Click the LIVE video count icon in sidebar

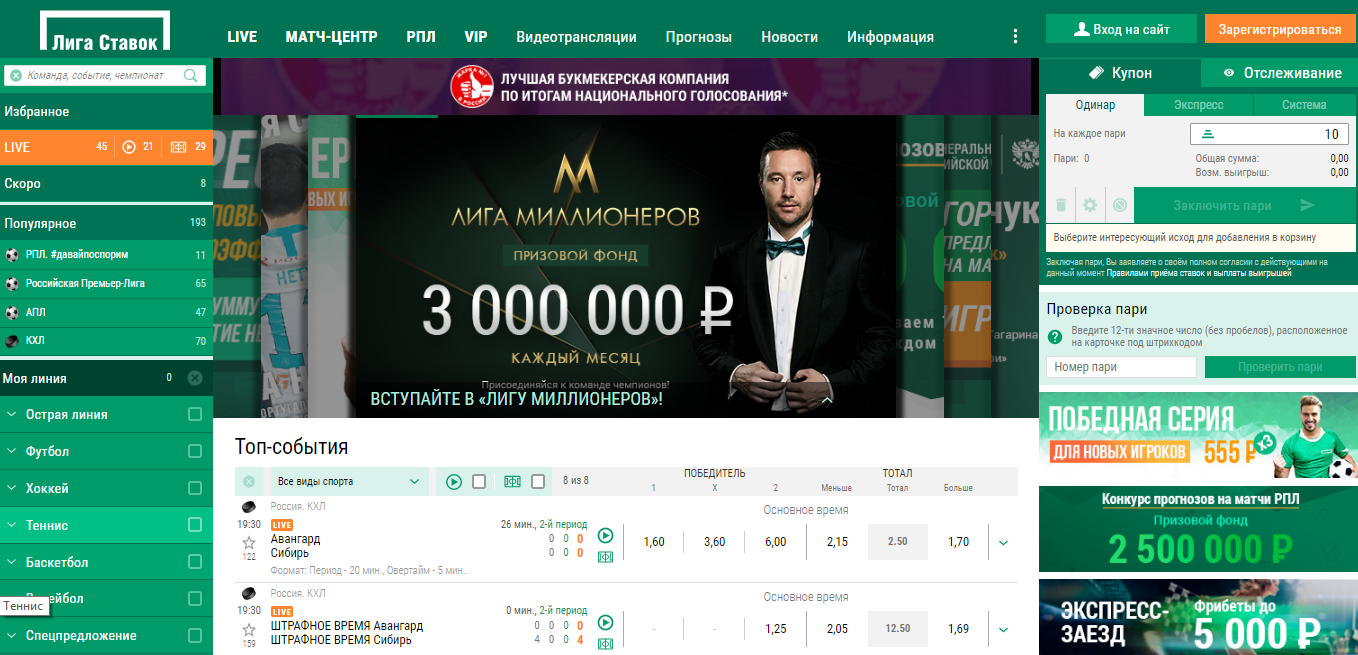pos(129,147)
